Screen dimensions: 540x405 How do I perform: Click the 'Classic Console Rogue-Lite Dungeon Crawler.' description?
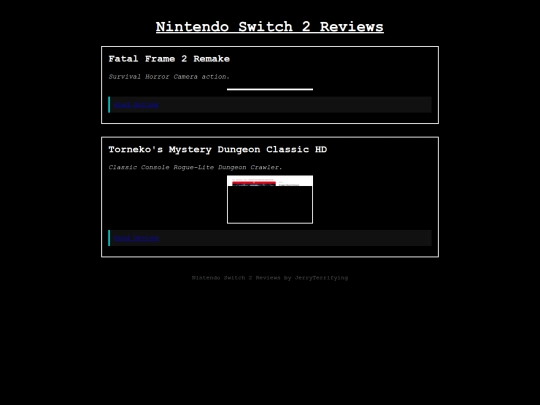[195, 167]
